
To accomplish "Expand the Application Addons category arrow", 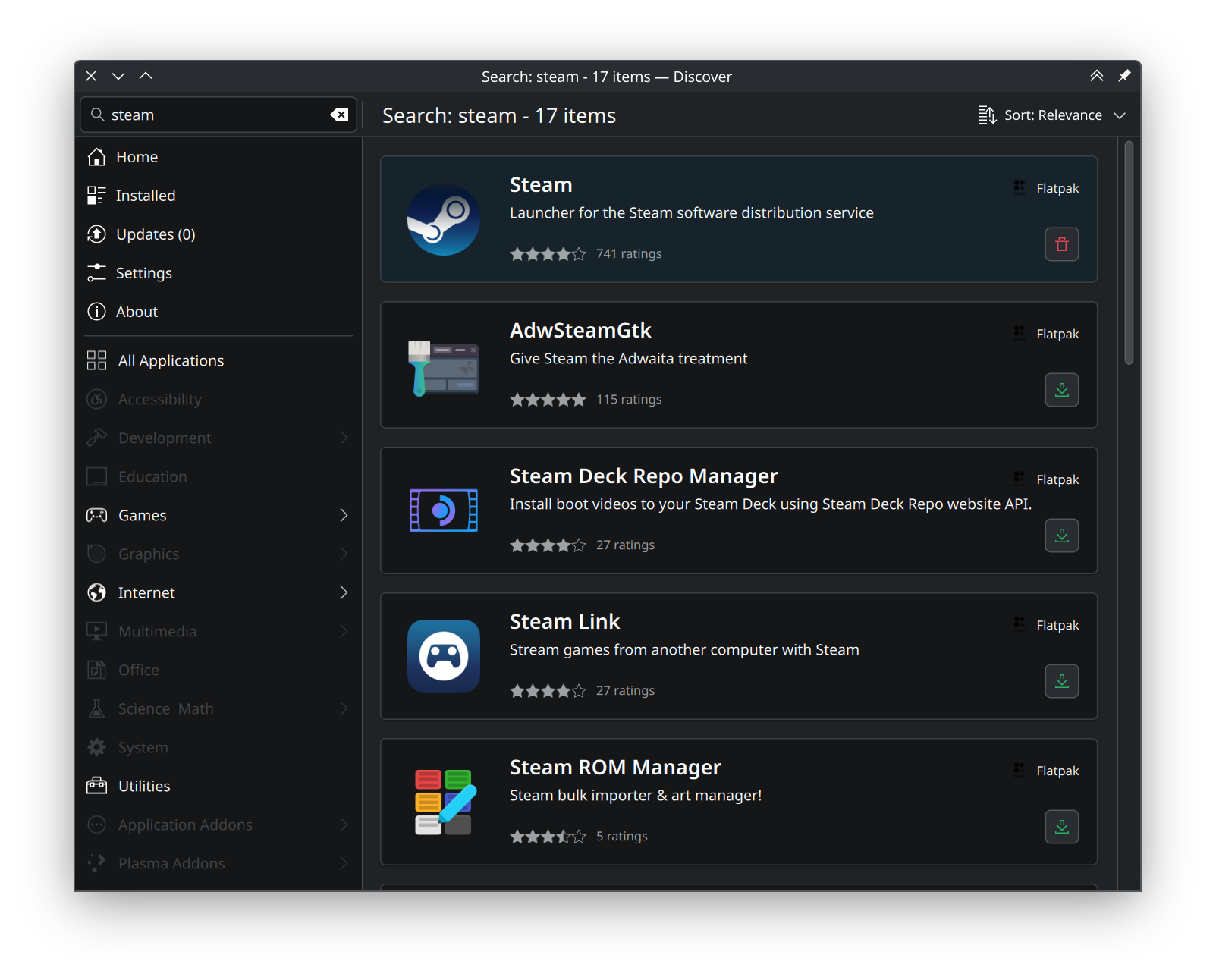I will click(x=344, y=825).
